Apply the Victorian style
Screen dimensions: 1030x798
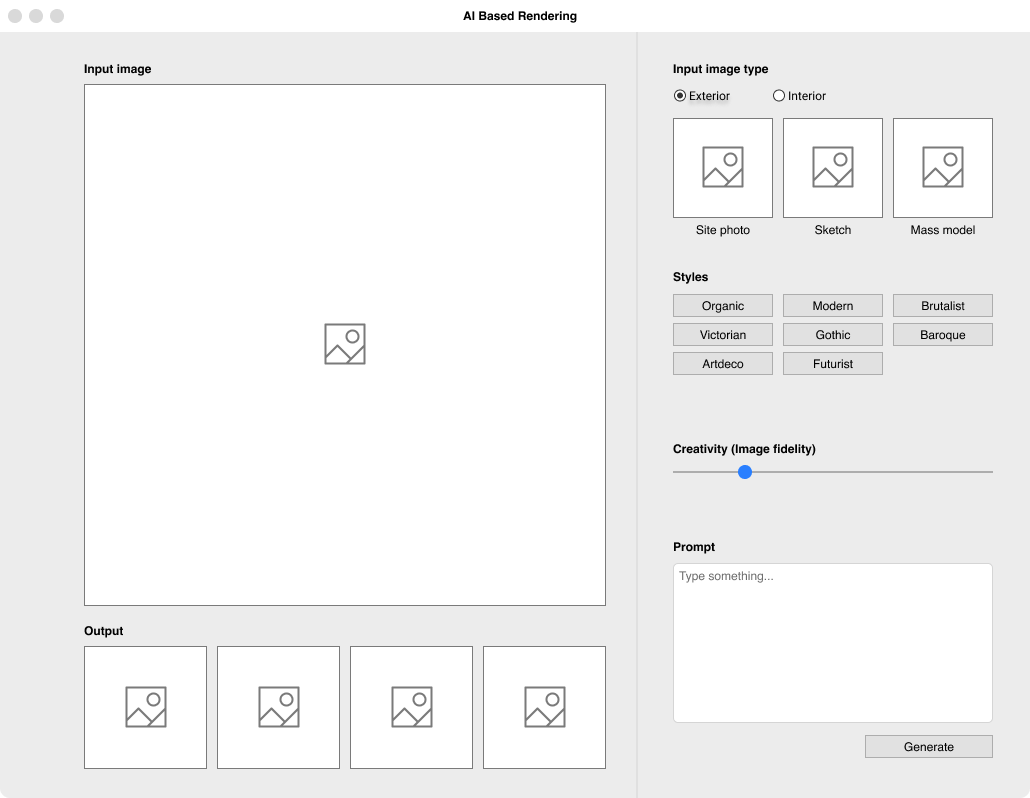click(x=723, y=335)
